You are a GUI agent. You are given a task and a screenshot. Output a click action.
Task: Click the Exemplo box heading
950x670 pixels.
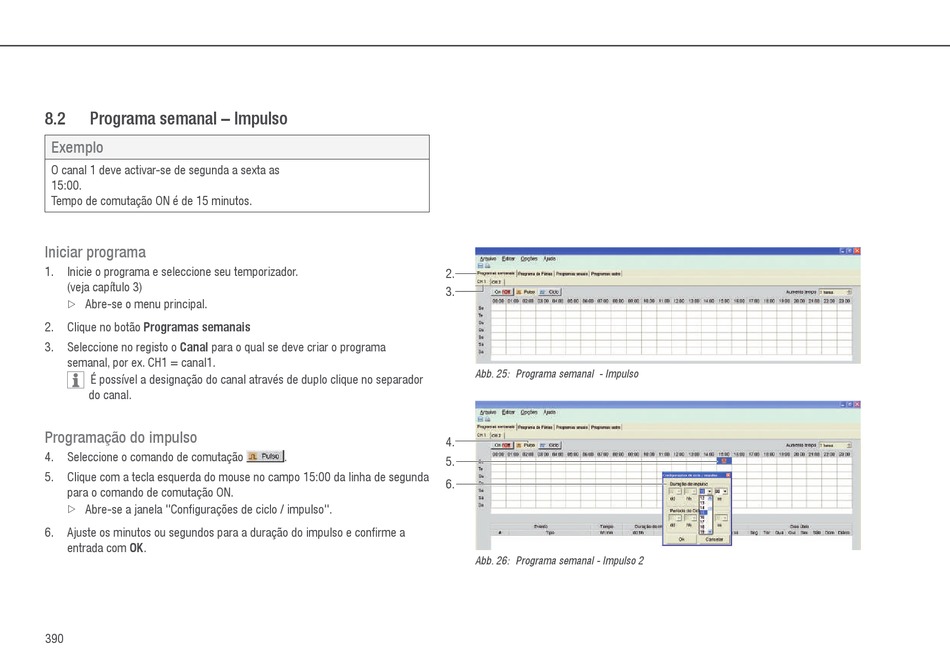77,147
